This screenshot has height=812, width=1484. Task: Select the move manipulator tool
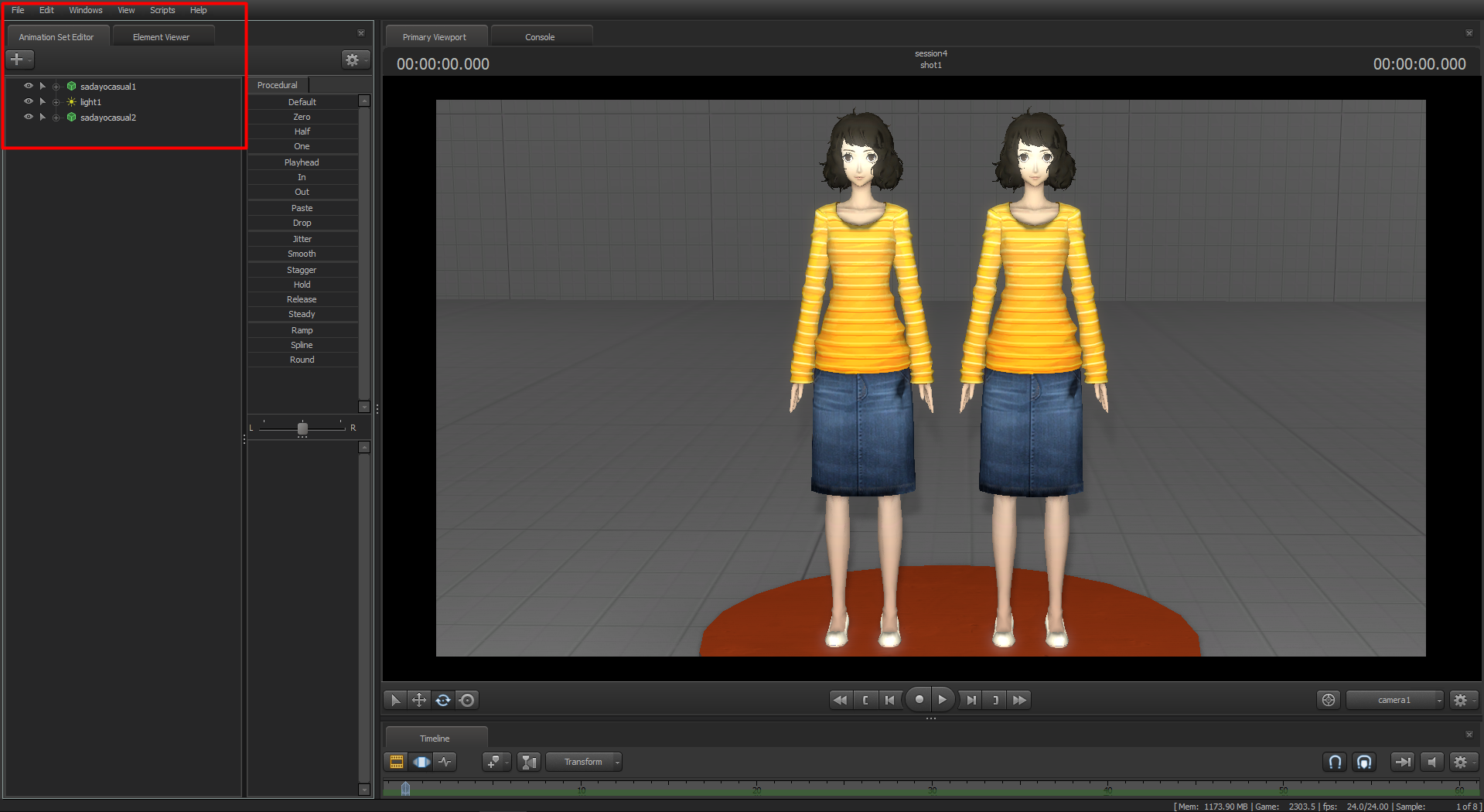[419, 700]
